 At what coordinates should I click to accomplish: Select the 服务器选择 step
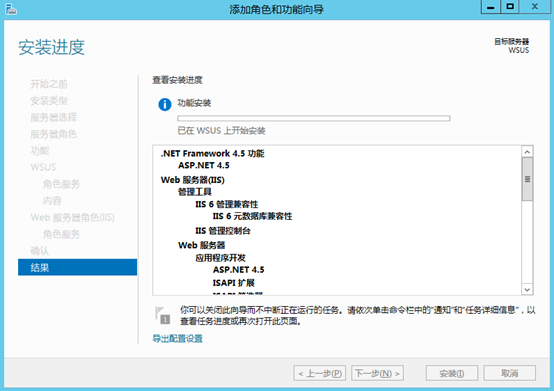click(x=53, y=117)
